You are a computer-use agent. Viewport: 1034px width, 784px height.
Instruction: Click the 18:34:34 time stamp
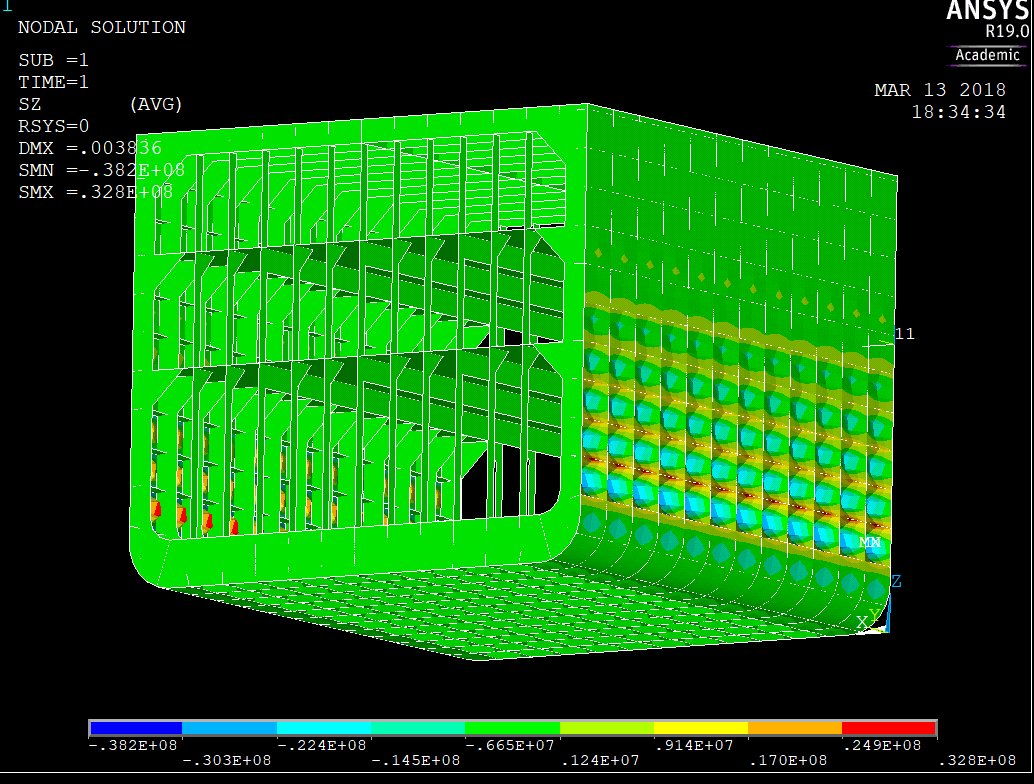tap(958, 112)
